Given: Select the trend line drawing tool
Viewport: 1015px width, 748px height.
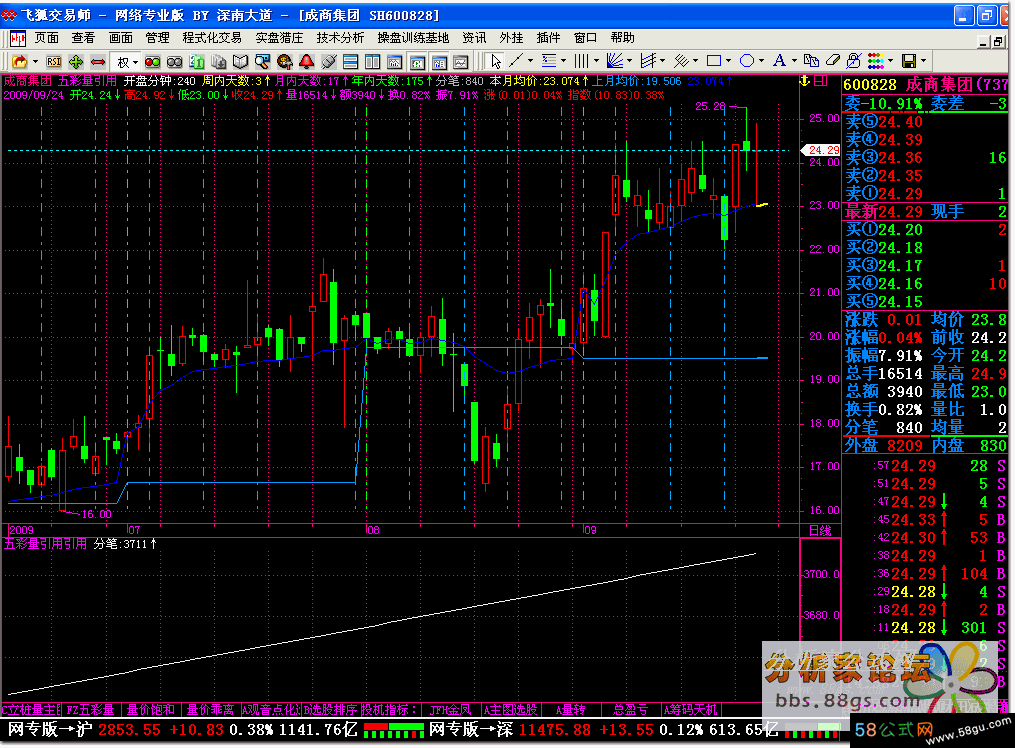Looking at the screenshot, I should coord(516,61).
